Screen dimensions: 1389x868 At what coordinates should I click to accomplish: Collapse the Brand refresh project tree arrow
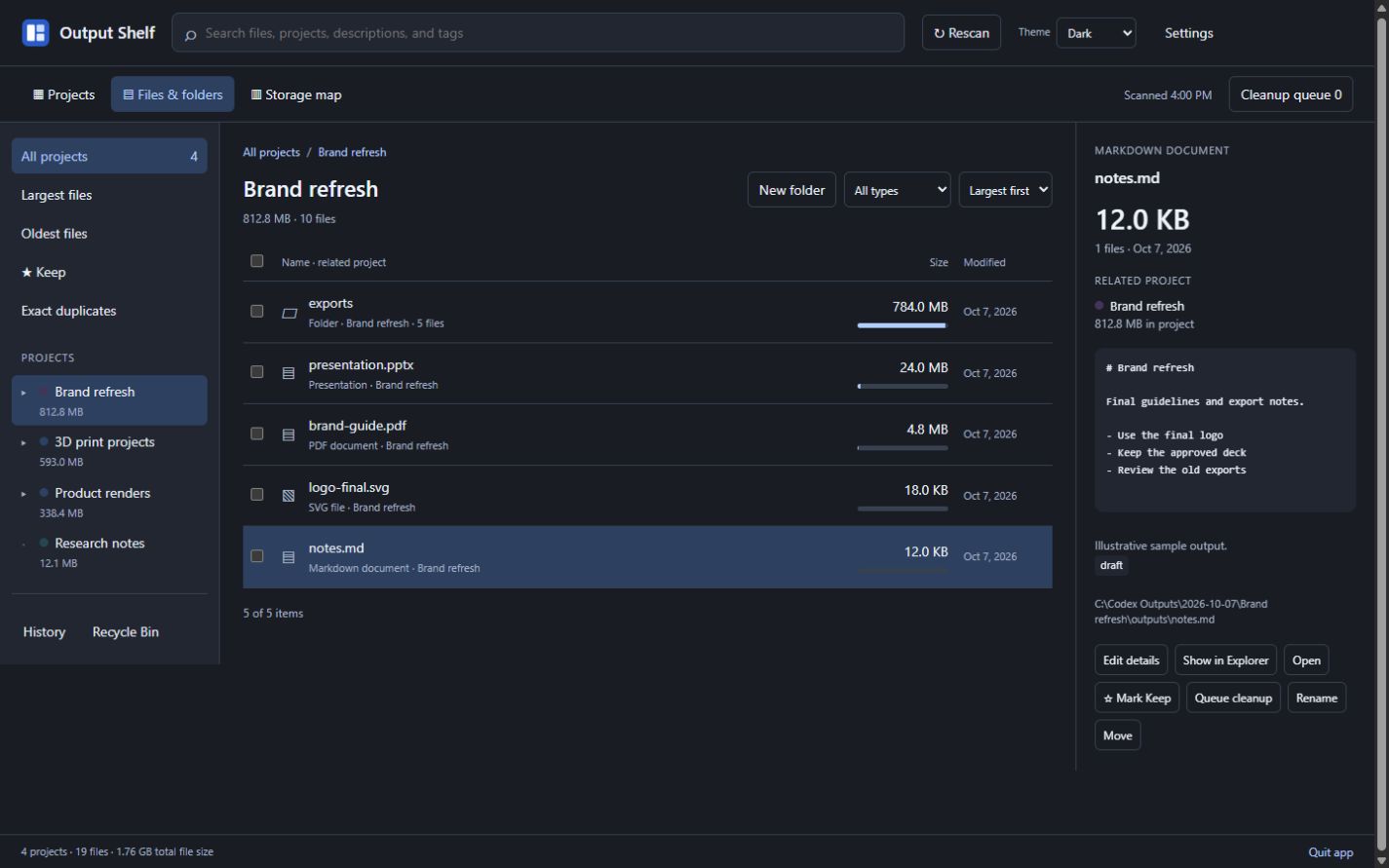pos(24,393)
